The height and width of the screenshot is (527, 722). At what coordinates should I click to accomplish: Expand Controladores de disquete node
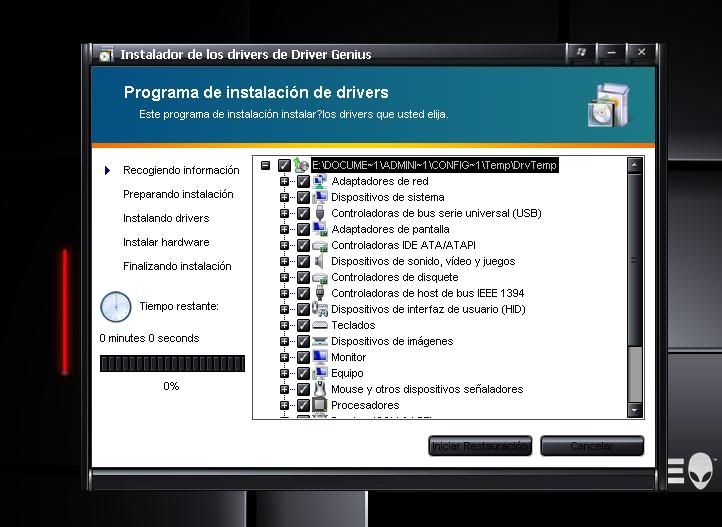pyautogui.click(x=284, y=278)
